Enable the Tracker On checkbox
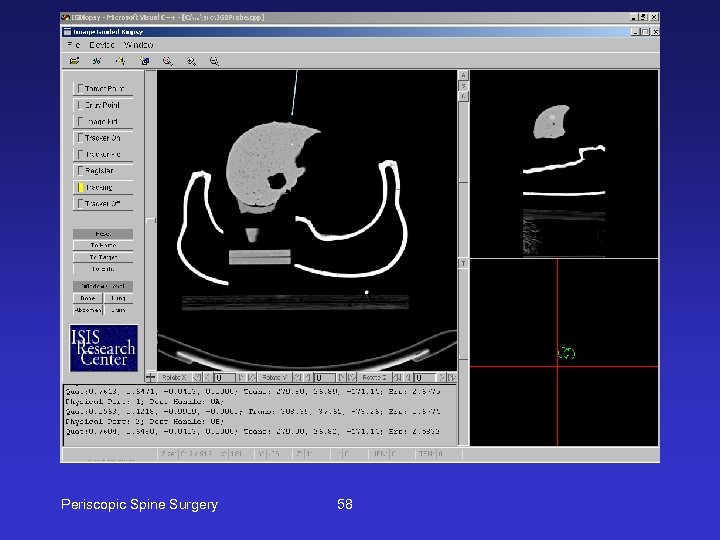720x540 pixels. [x=79, y=137]
